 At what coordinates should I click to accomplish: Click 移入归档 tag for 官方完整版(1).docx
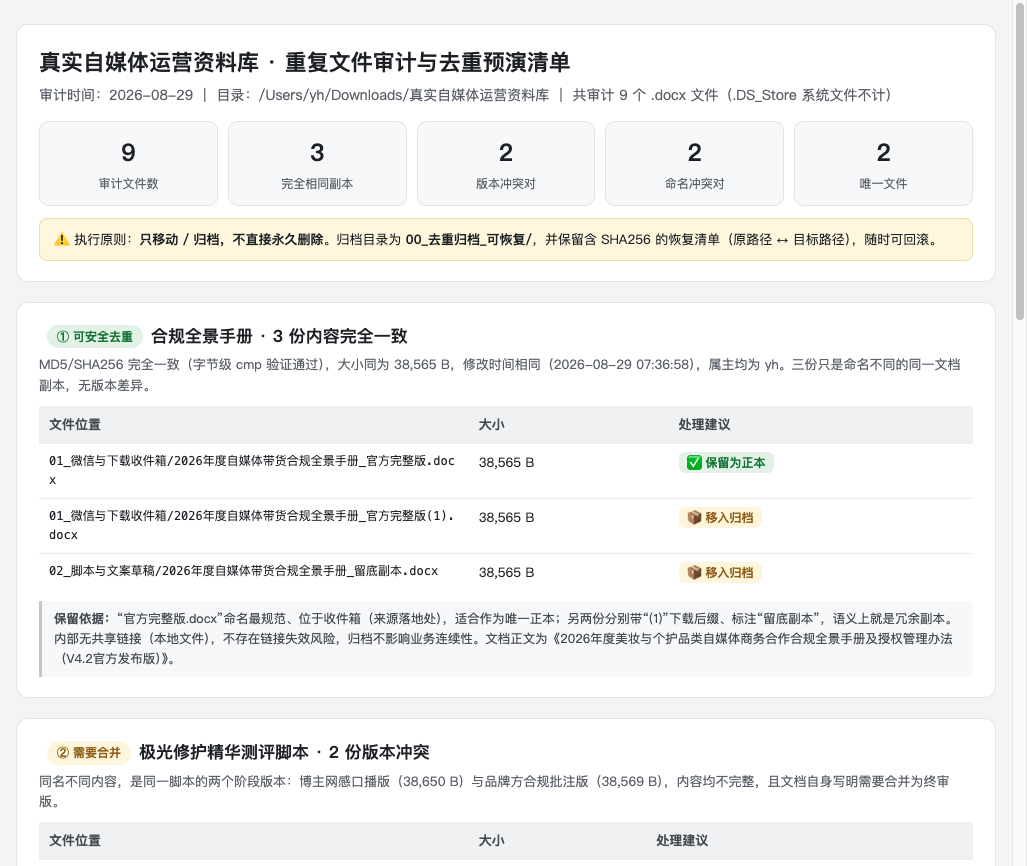720,518
